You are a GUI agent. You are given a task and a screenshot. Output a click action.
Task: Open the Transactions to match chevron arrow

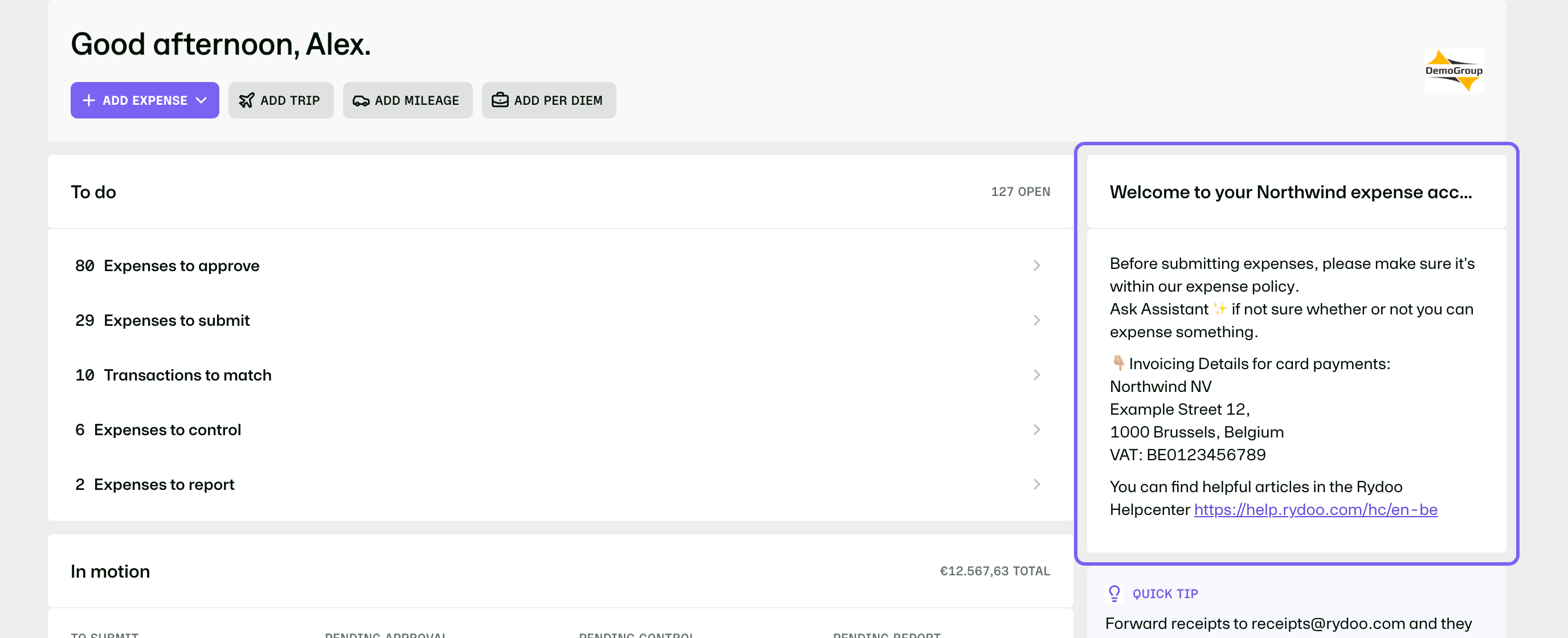1036,375
